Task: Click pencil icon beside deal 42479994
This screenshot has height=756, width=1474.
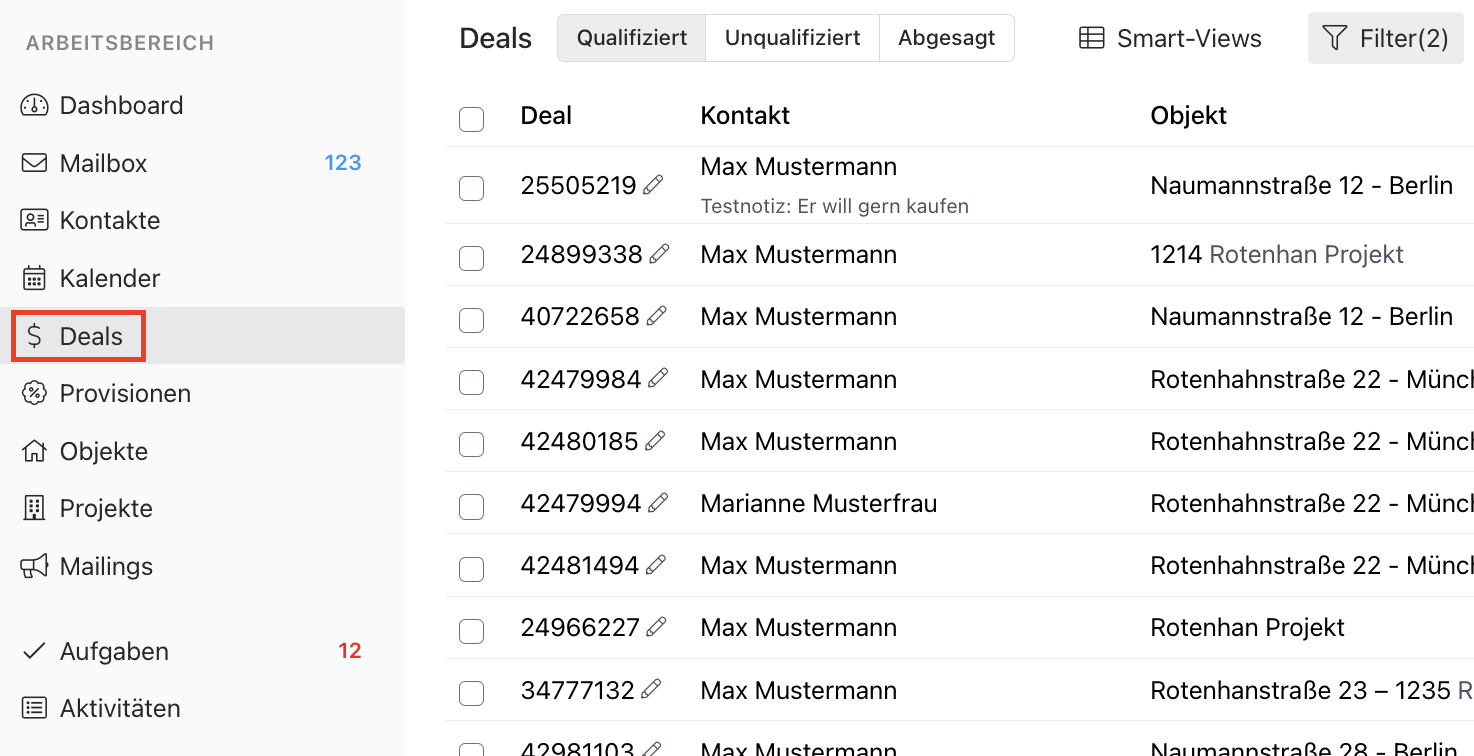Action: 658,502
